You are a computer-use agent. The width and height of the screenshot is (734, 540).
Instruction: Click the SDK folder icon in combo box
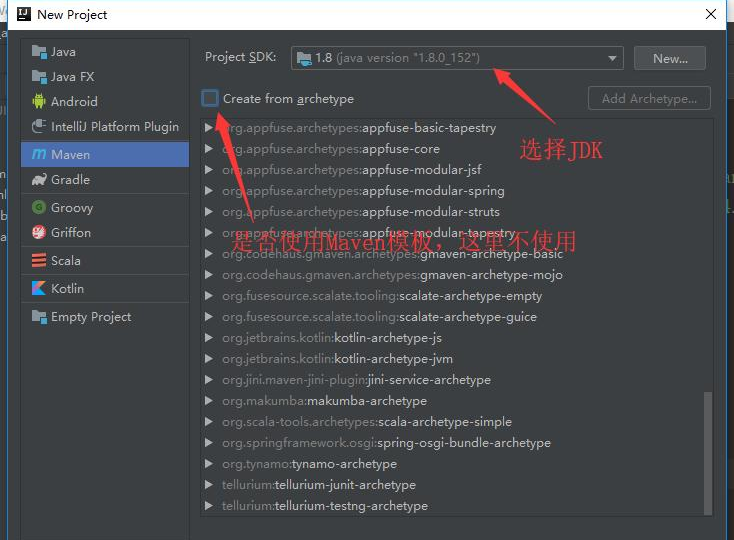(x=304, y=58)
